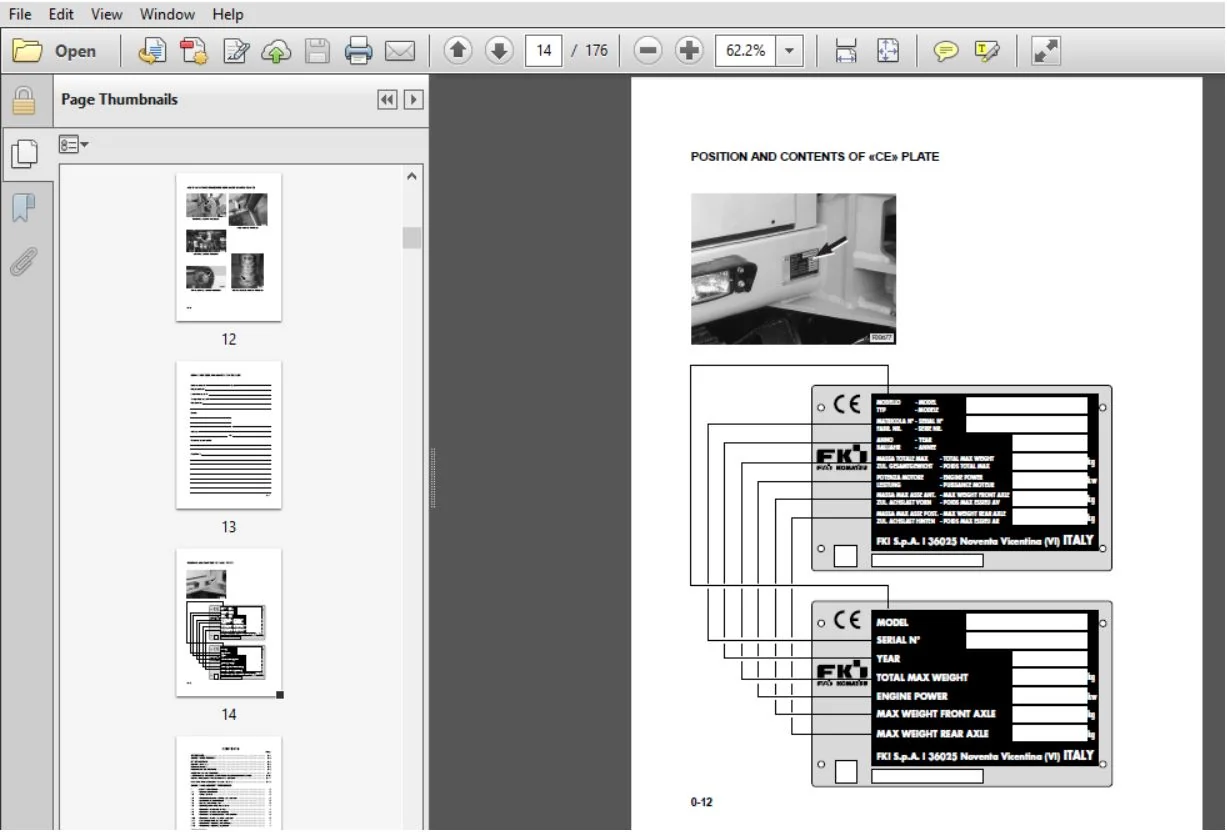
Task: Click the fit width scrolling icon
Action: (846, 51)
